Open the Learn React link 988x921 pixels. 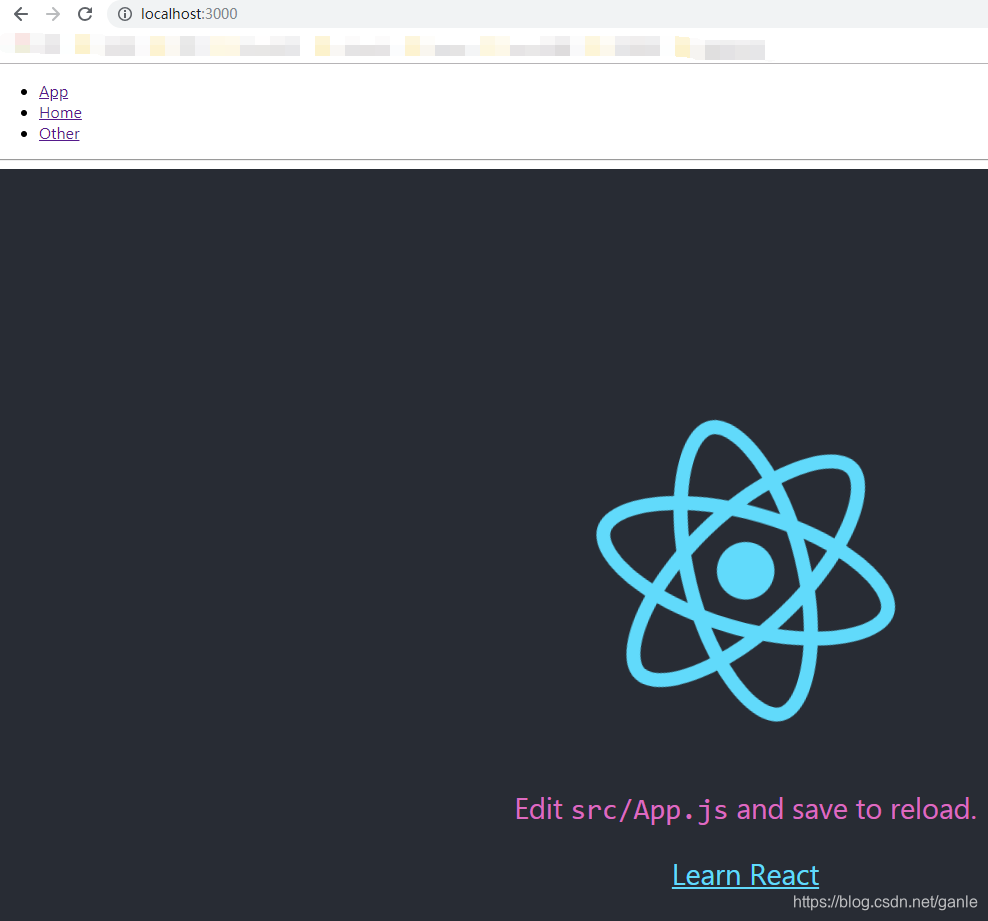click(x=745, y=875)
